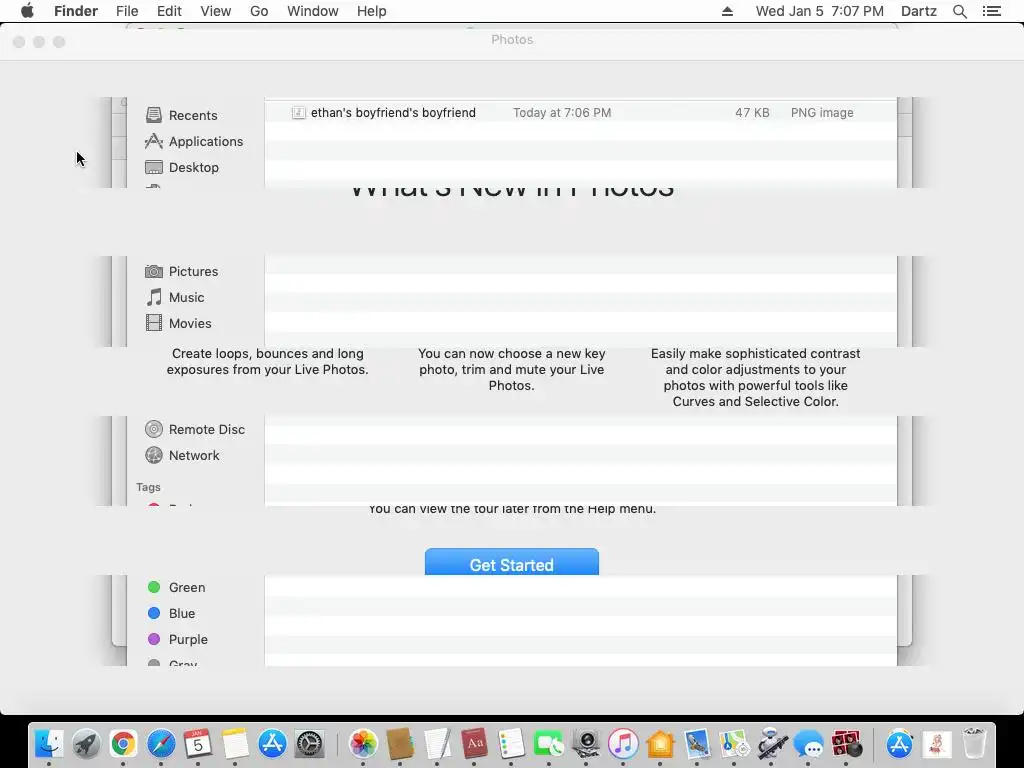Open Safari compass icon in Dock

[161, 743]
